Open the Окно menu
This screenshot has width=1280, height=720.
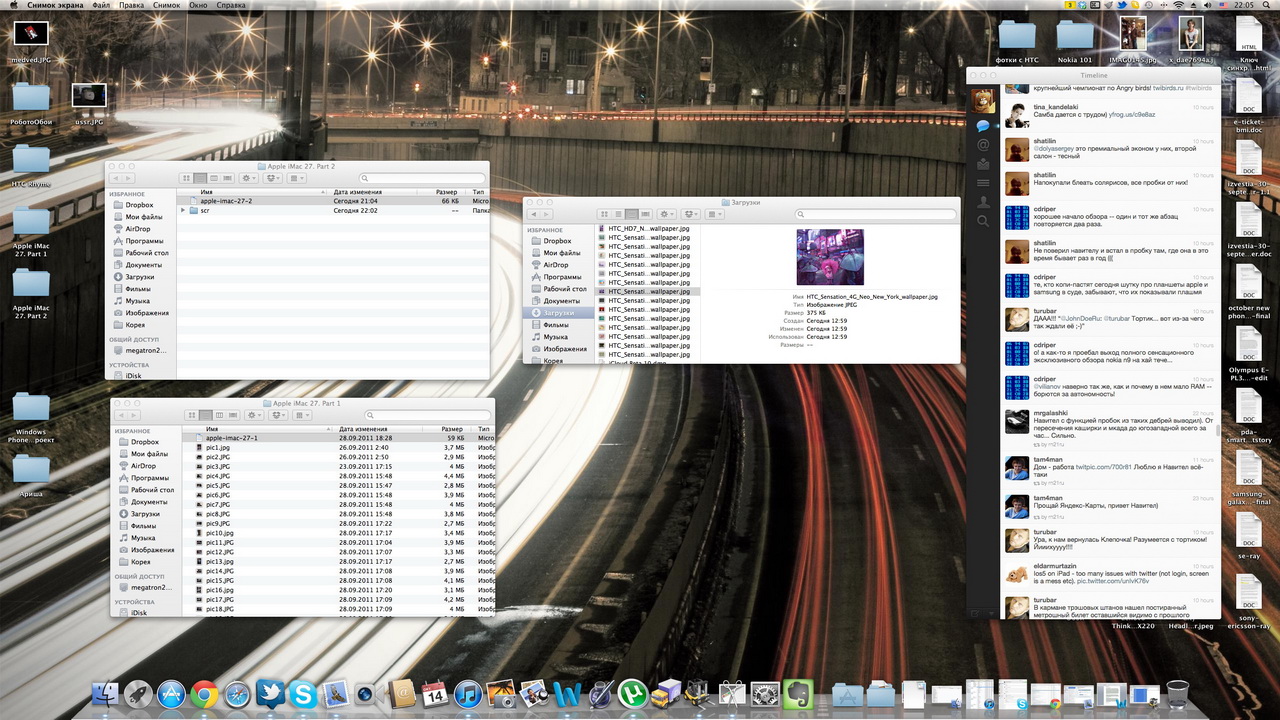[199, 5]
